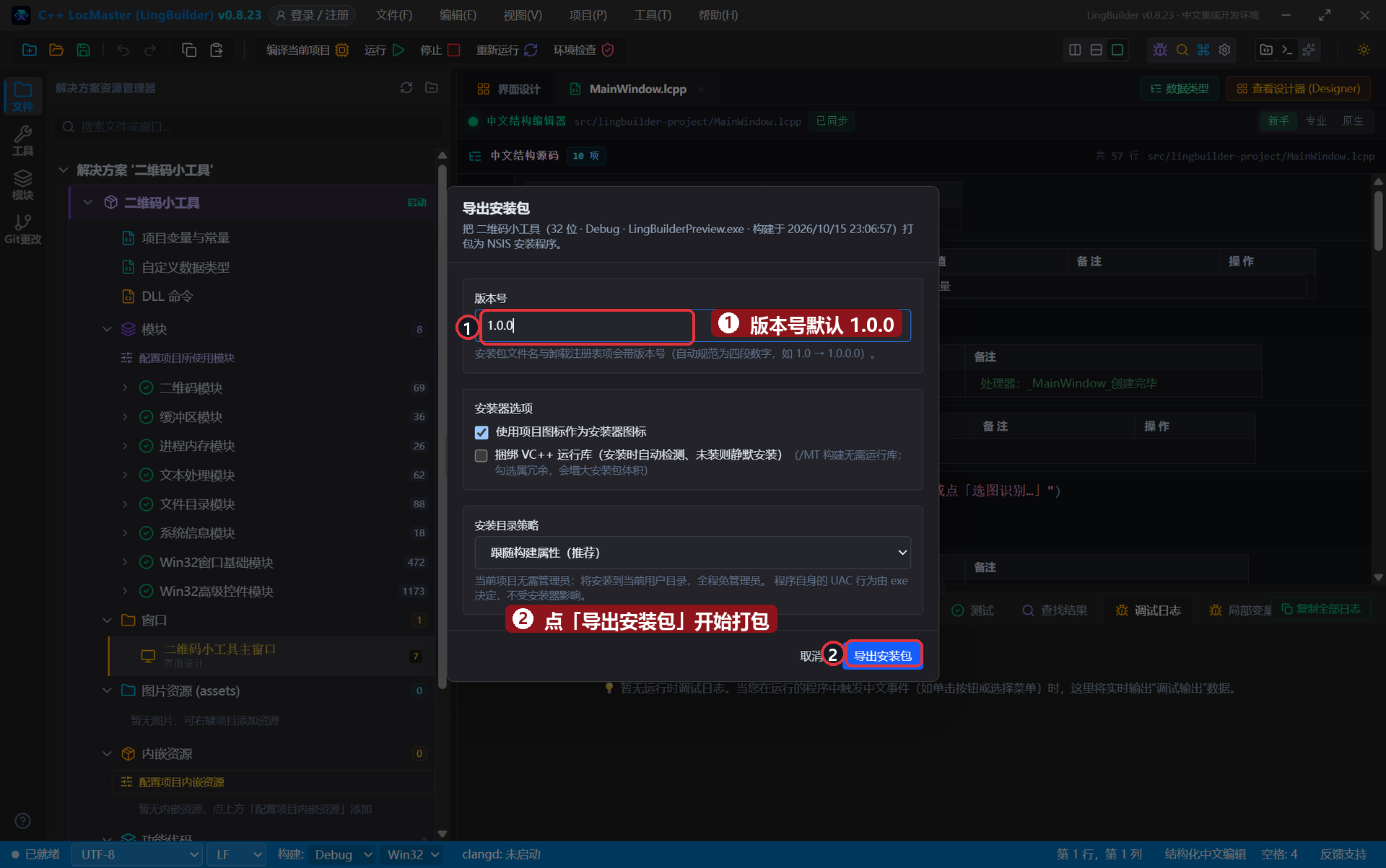Click the version number input field
The height and width of the screenshot is (868, 1386).
[x=693, y=325]
